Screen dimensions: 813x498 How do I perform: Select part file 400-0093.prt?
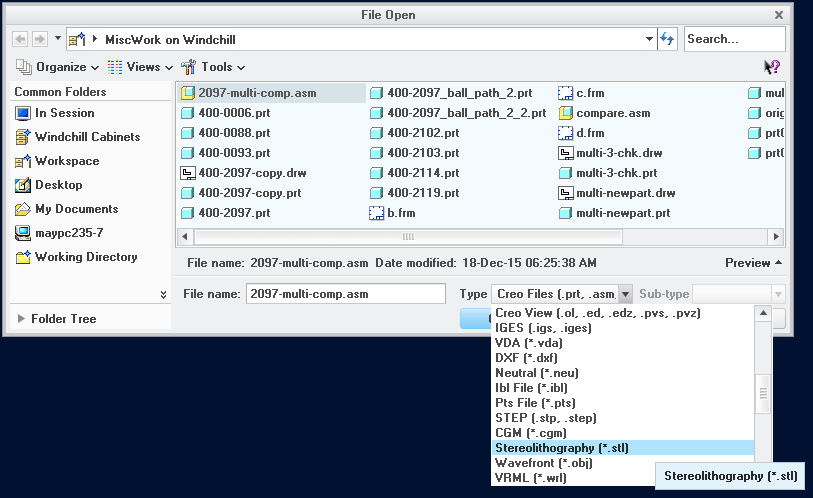226,153
